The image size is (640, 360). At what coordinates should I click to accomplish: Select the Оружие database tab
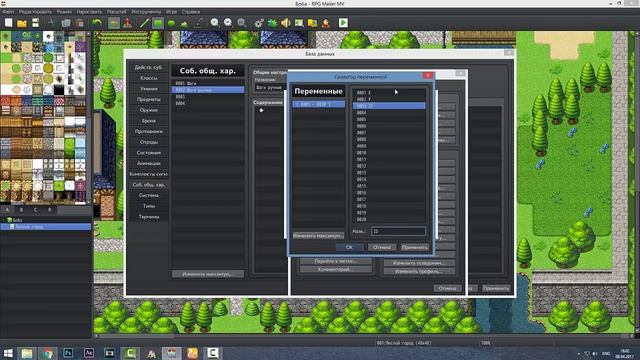[x=149, y=110]
